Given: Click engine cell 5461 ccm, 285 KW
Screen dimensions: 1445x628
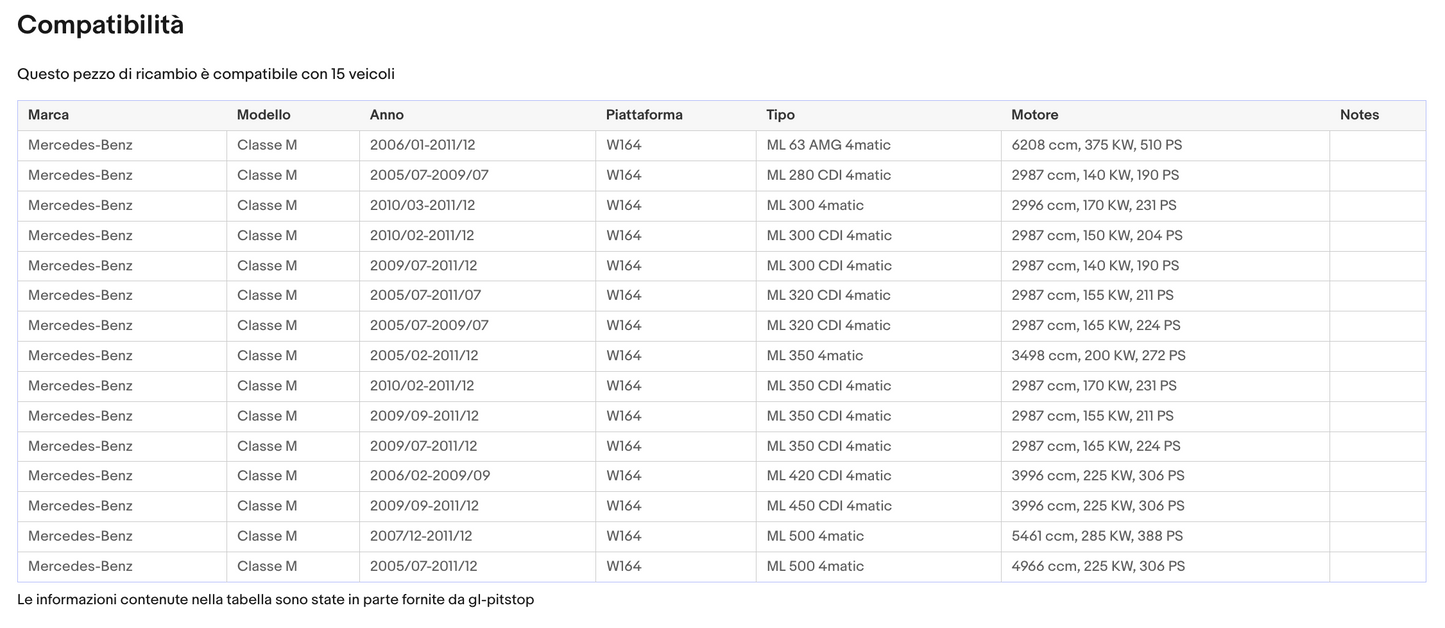Looking at the screenshot, I should tap(1097, 536).
